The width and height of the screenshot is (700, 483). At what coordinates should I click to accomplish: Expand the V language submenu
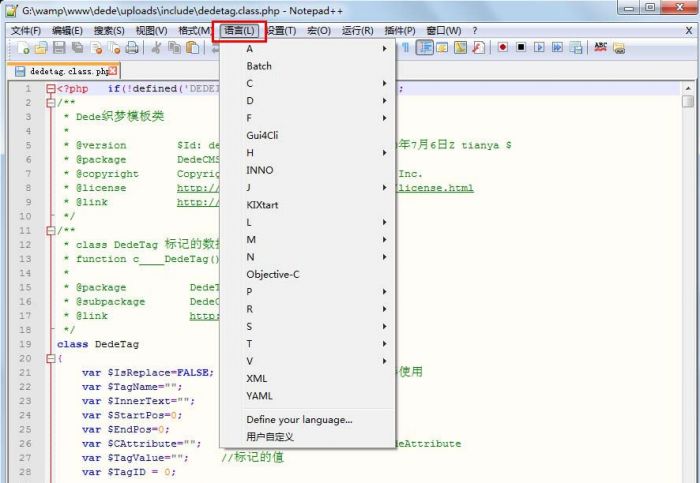click(308, 361)
